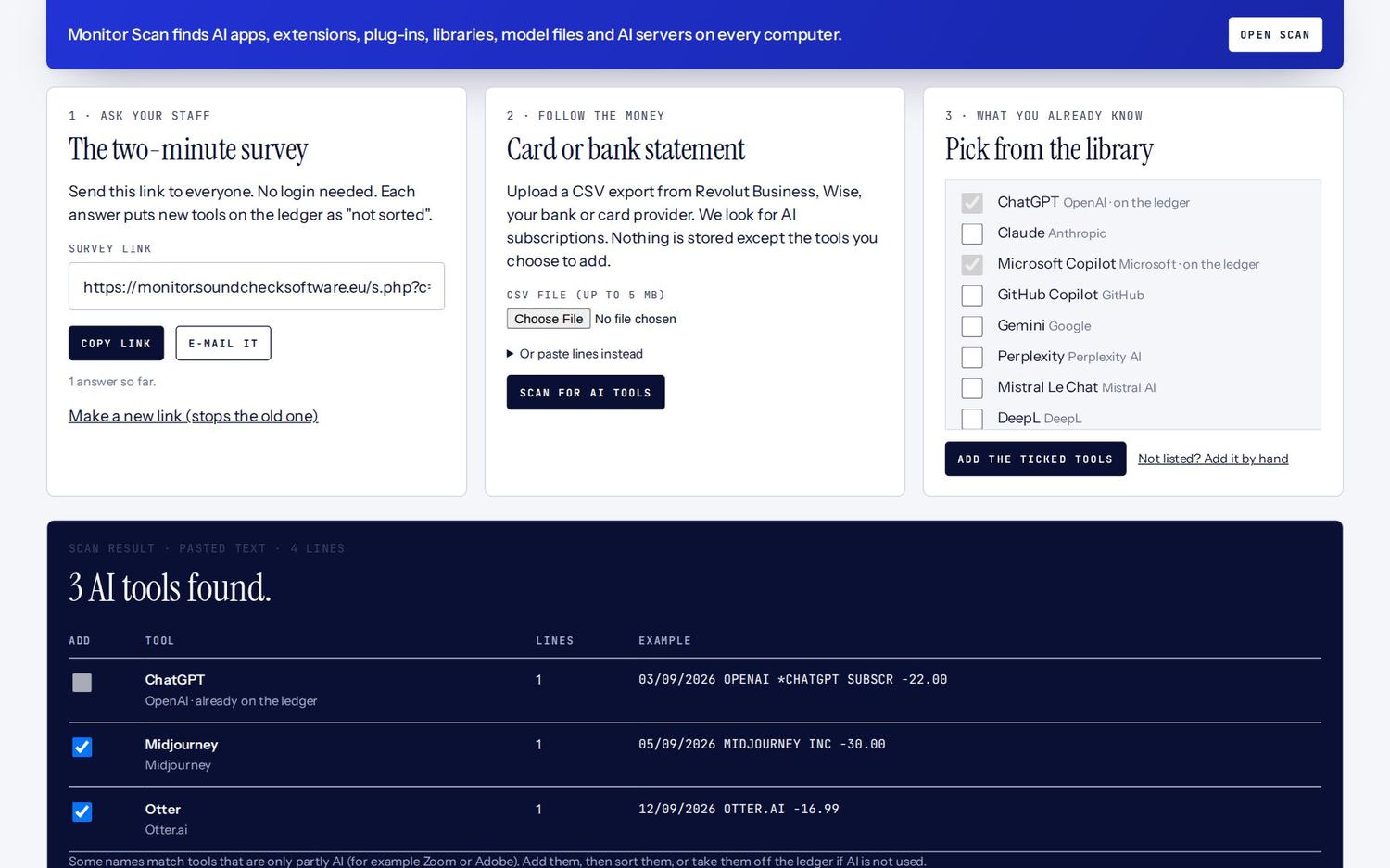Image resolution: width=1390 pixels, height=868 pixels.
Task: Click the 'Pick from the library' heading
Action: pos(1049,149)
